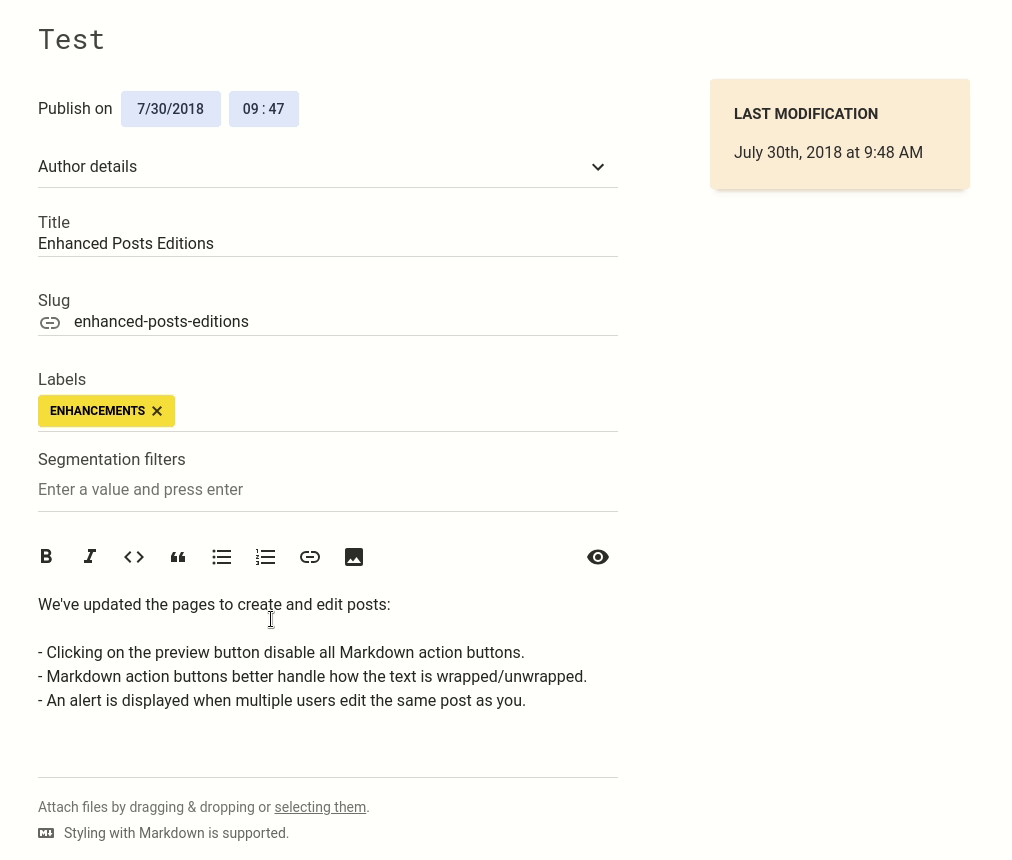Remove the ENHANCEMENTS label chip
The image size is (1012, 860).
(157, 411)
